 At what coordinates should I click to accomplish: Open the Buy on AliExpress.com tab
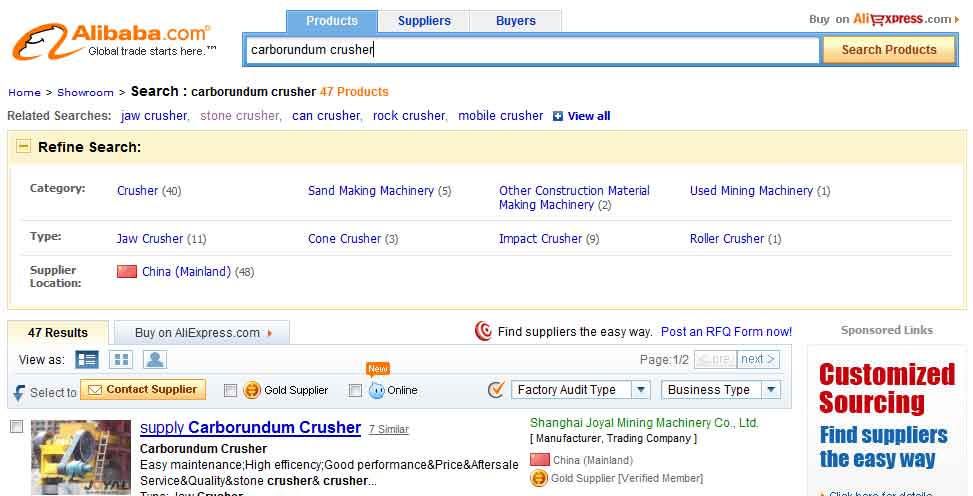202,333
